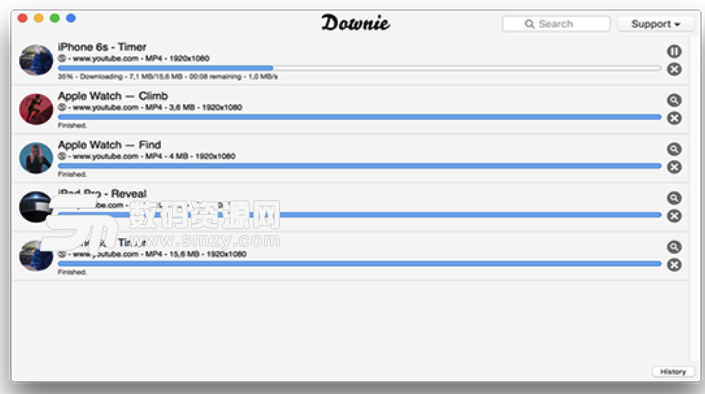Viewport: 705px width, 394px height.
Task: Pause the iPhone 6s - Timer download
Action: point(674,51)
